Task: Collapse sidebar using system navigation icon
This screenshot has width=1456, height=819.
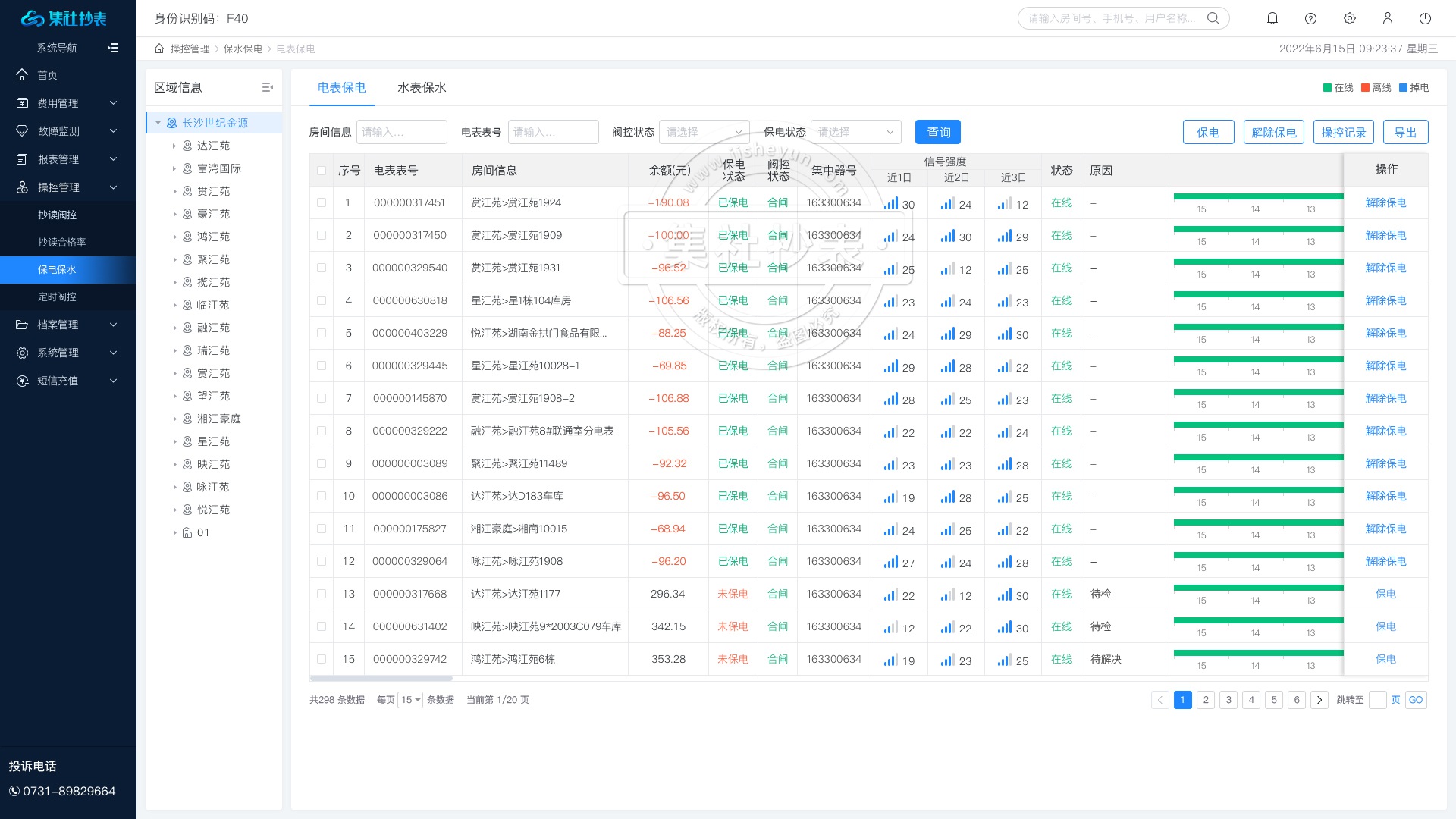Action: (113, 48)
